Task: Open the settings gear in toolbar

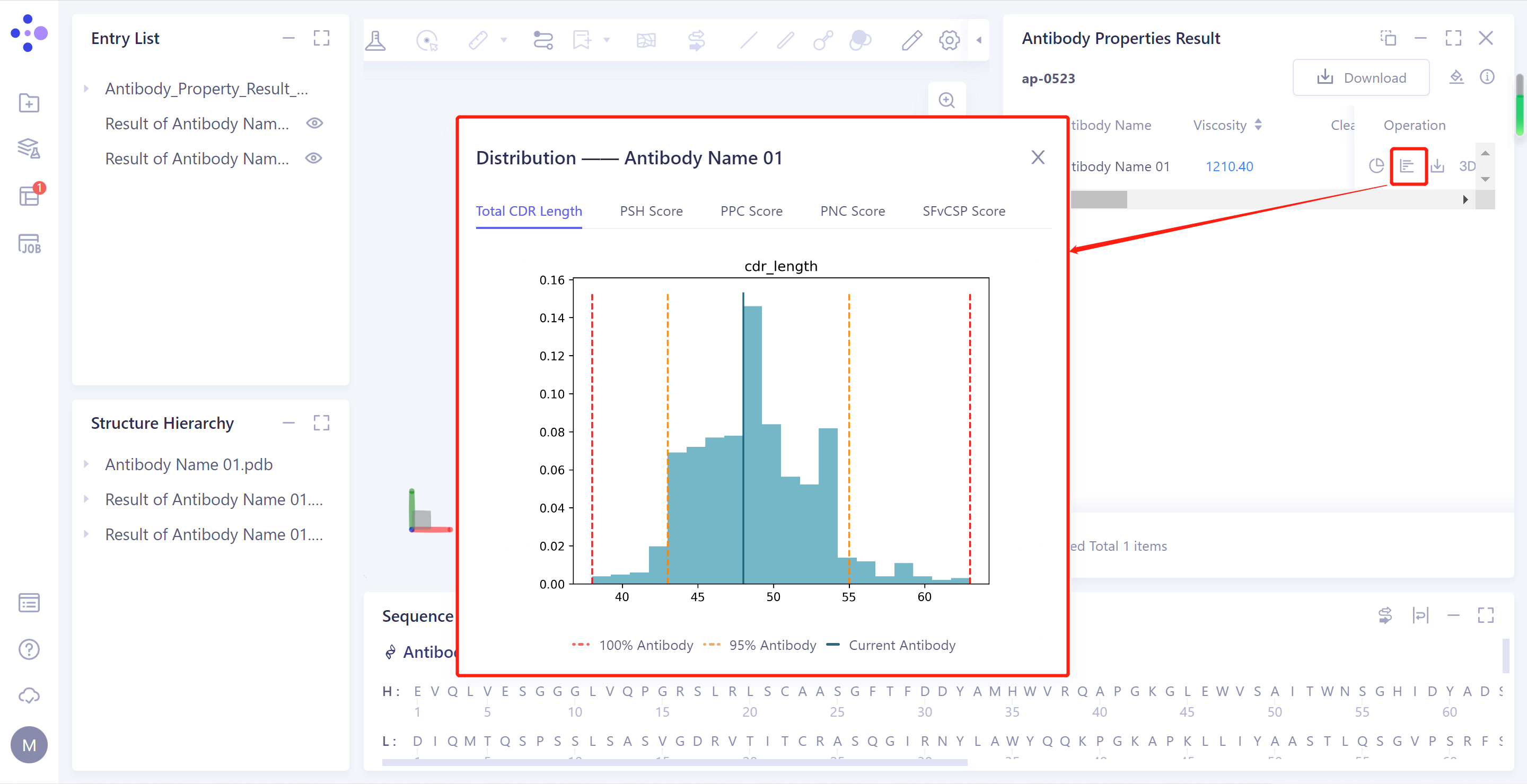Action: (x=949, y=40)
